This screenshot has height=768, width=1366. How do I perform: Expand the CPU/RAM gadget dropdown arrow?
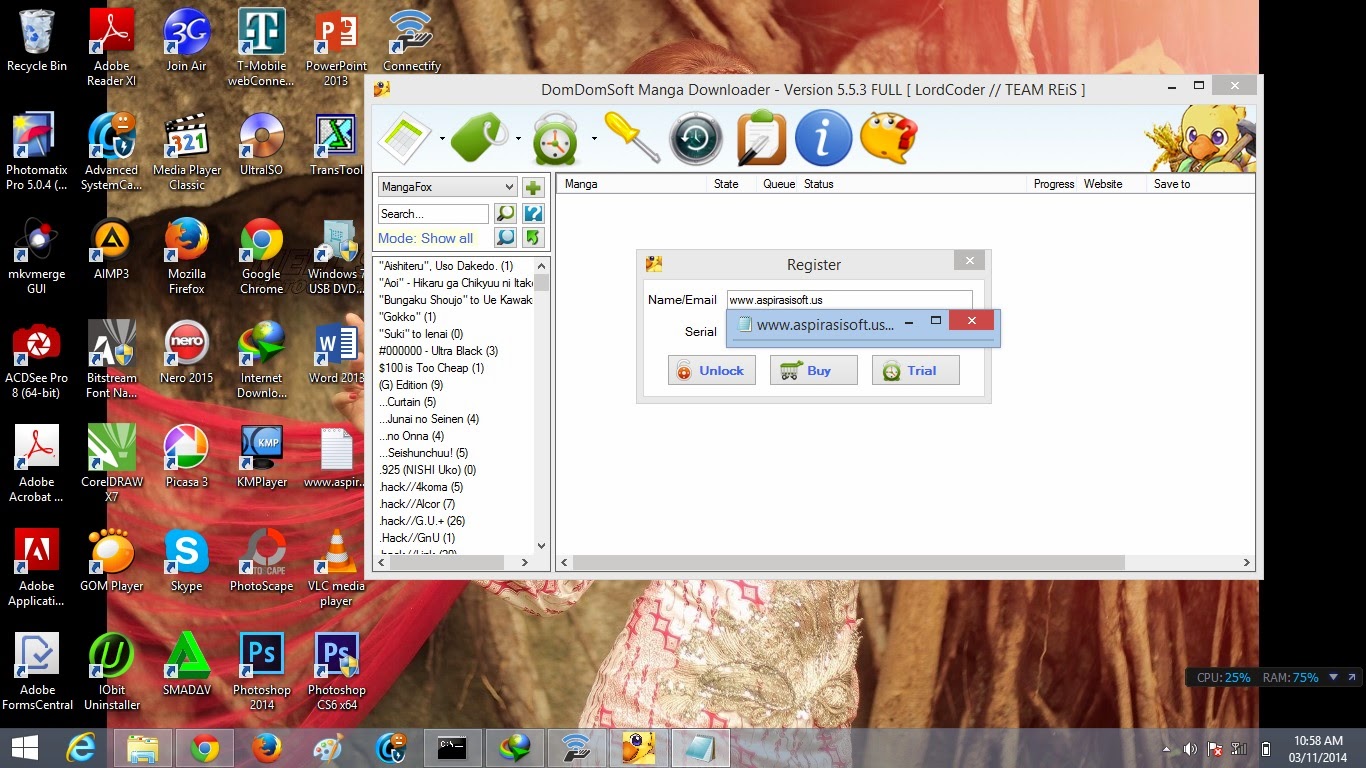pyautogui.click(x=1331, y=677)
